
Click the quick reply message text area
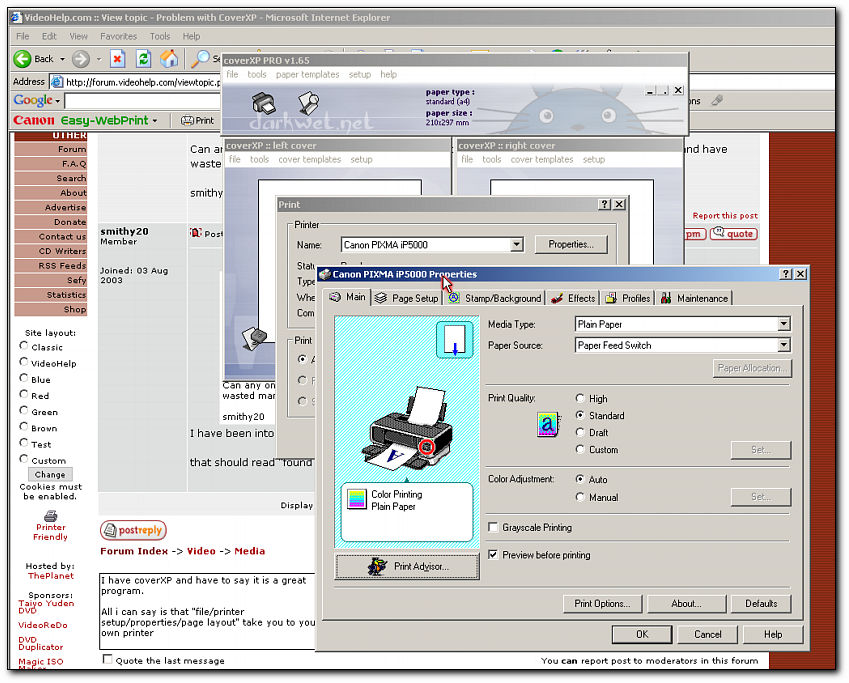click(207, 611)
